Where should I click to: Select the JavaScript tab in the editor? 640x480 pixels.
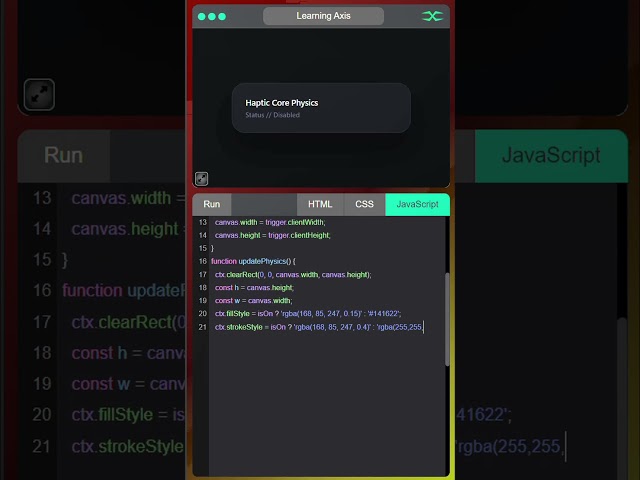coord(417,204)
